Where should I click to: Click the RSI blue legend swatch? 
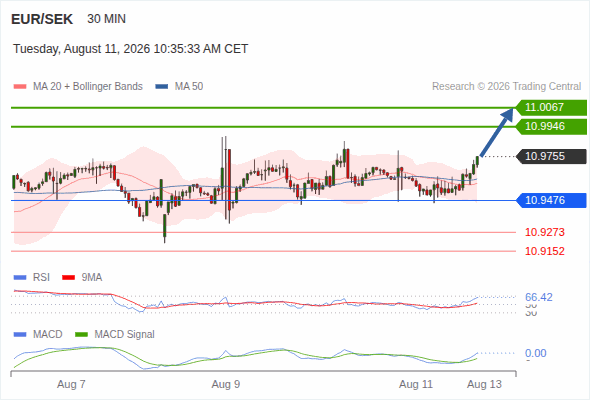[20, 278]
